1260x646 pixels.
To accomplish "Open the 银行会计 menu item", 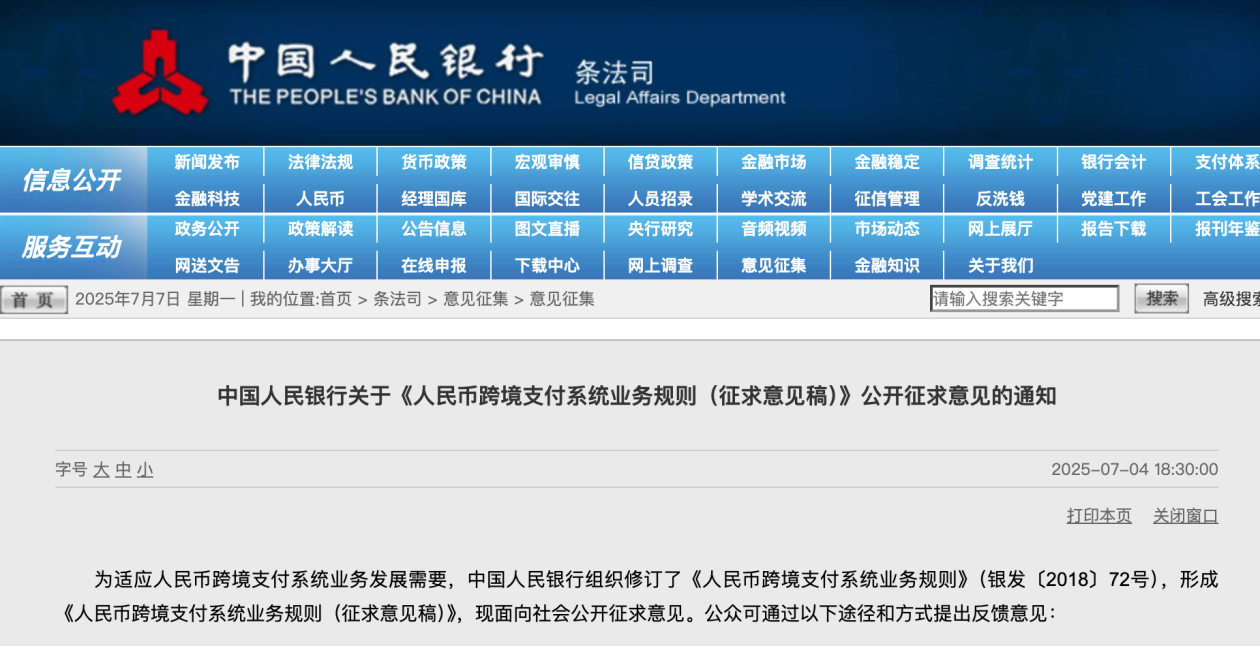I will [x=1114, y=162].
